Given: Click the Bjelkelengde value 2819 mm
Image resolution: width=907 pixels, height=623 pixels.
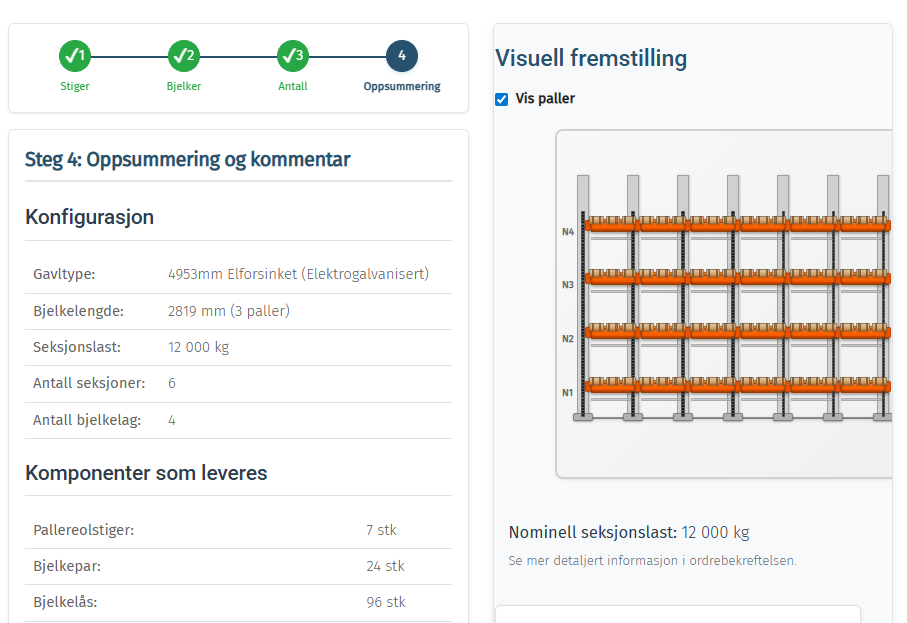Looking at the screenshot, I should click(228, 311).
